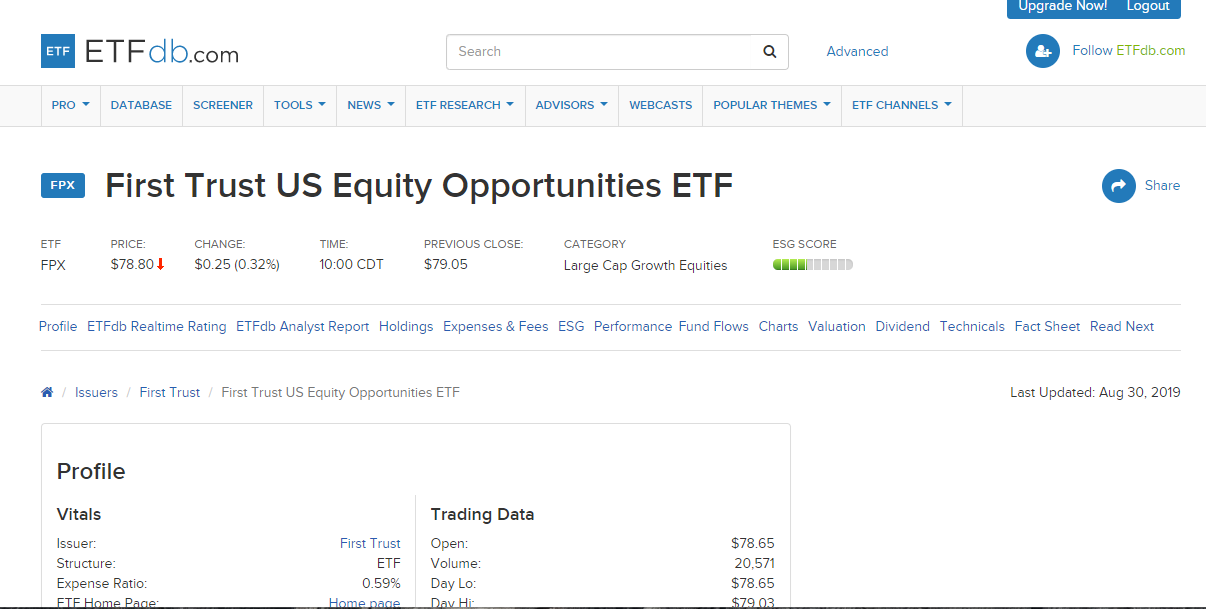The image size is (1206, 609).
Task: Open the Advanced search link
Action: click(857, 52)
